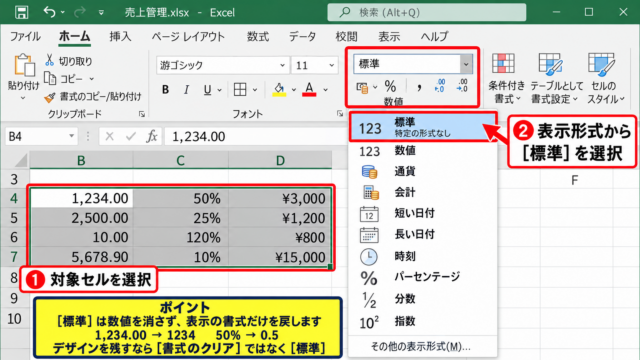Toggle bold formatting
The height and width of the screenshot is (360, 640).
165,89
